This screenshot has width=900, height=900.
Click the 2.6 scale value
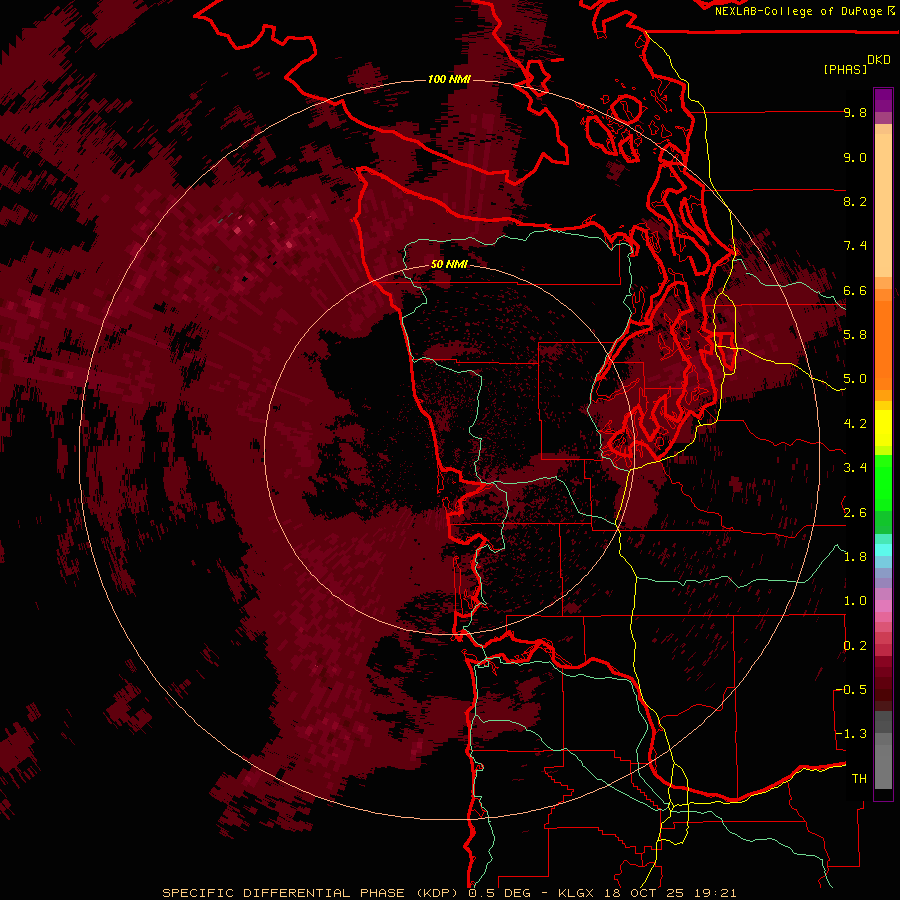(x=855, y=513)
